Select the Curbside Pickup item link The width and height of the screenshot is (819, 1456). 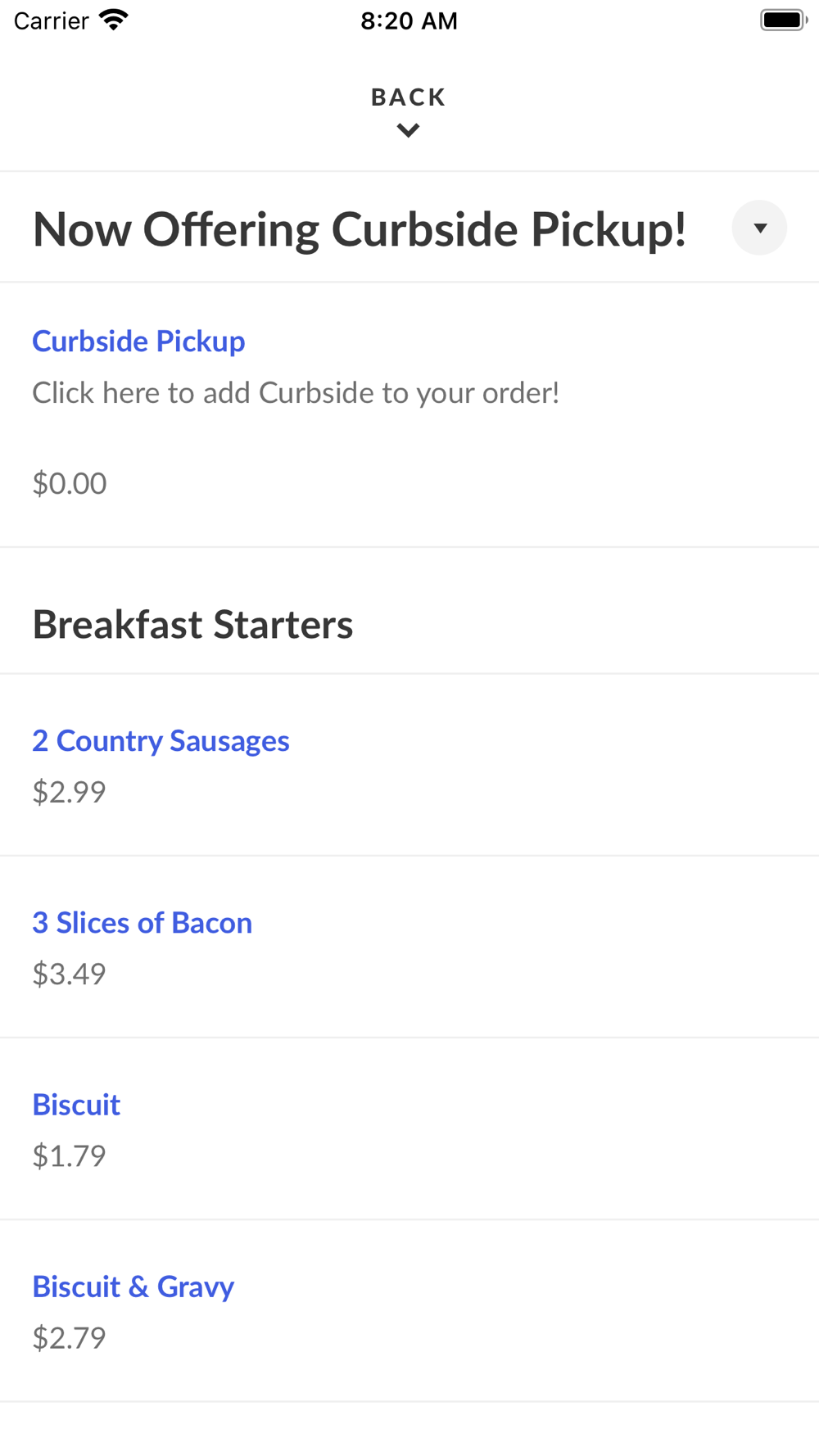(x=138, y=341)
